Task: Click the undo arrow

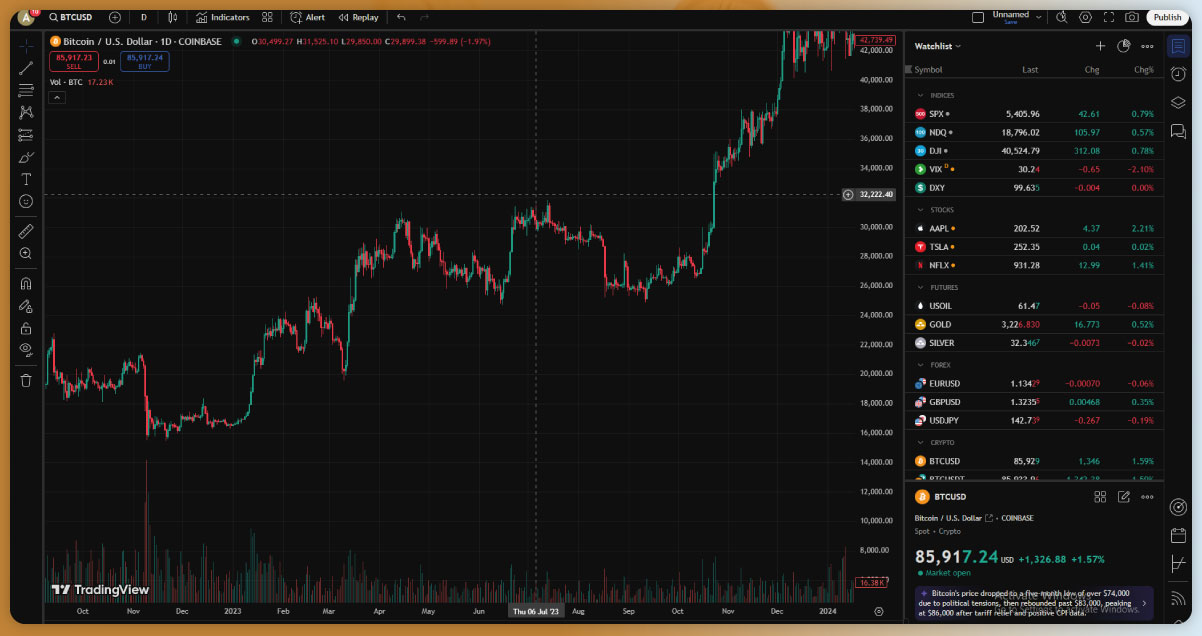Action: (x=401, y=17)
